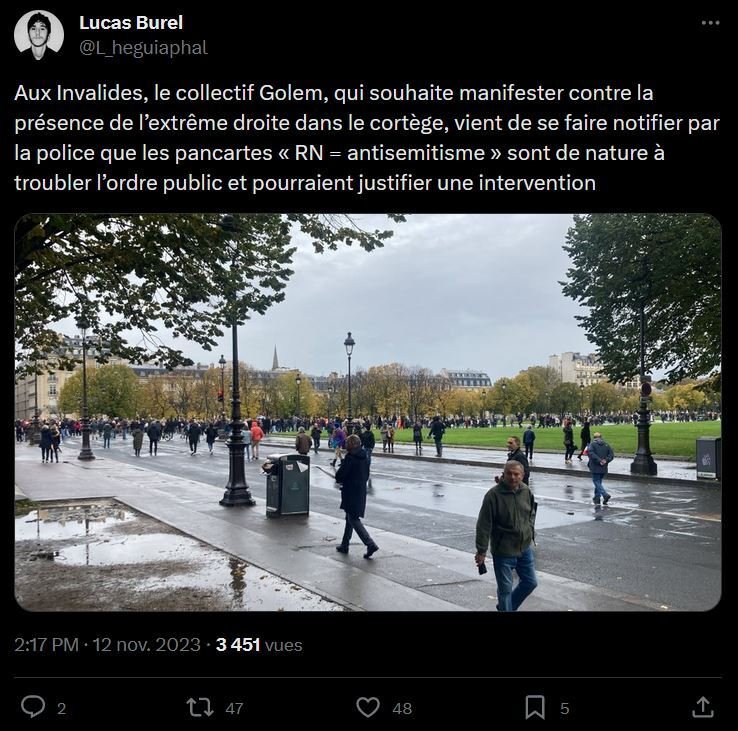Open the three-dot more options menu

click(710, 23)
